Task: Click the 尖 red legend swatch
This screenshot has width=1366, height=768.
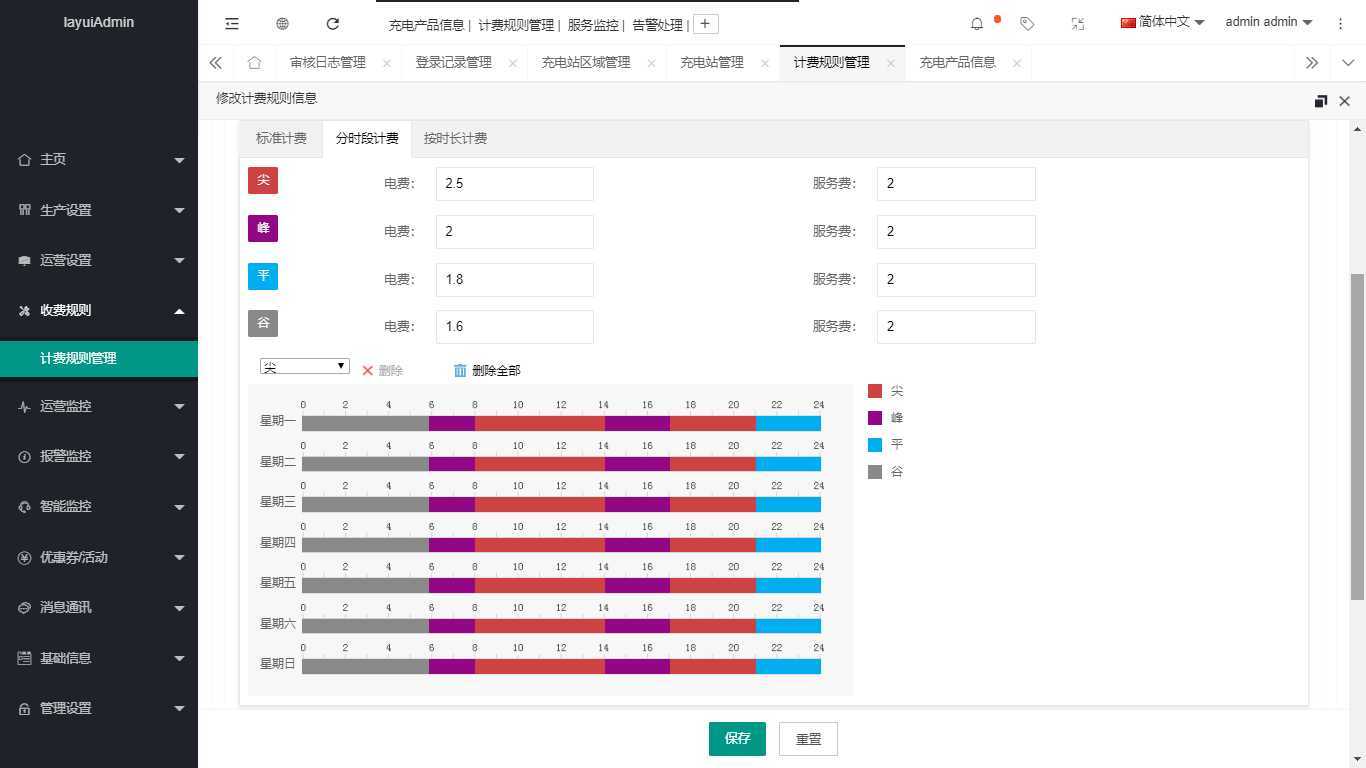Action: coord(875,391)
